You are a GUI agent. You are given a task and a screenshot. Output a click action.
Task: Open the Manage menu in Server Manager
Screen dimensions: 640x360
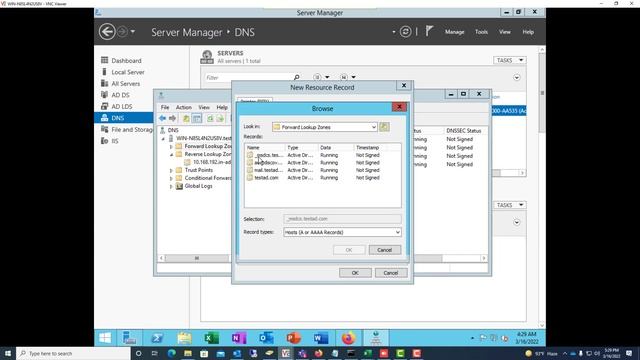(454, 32)
